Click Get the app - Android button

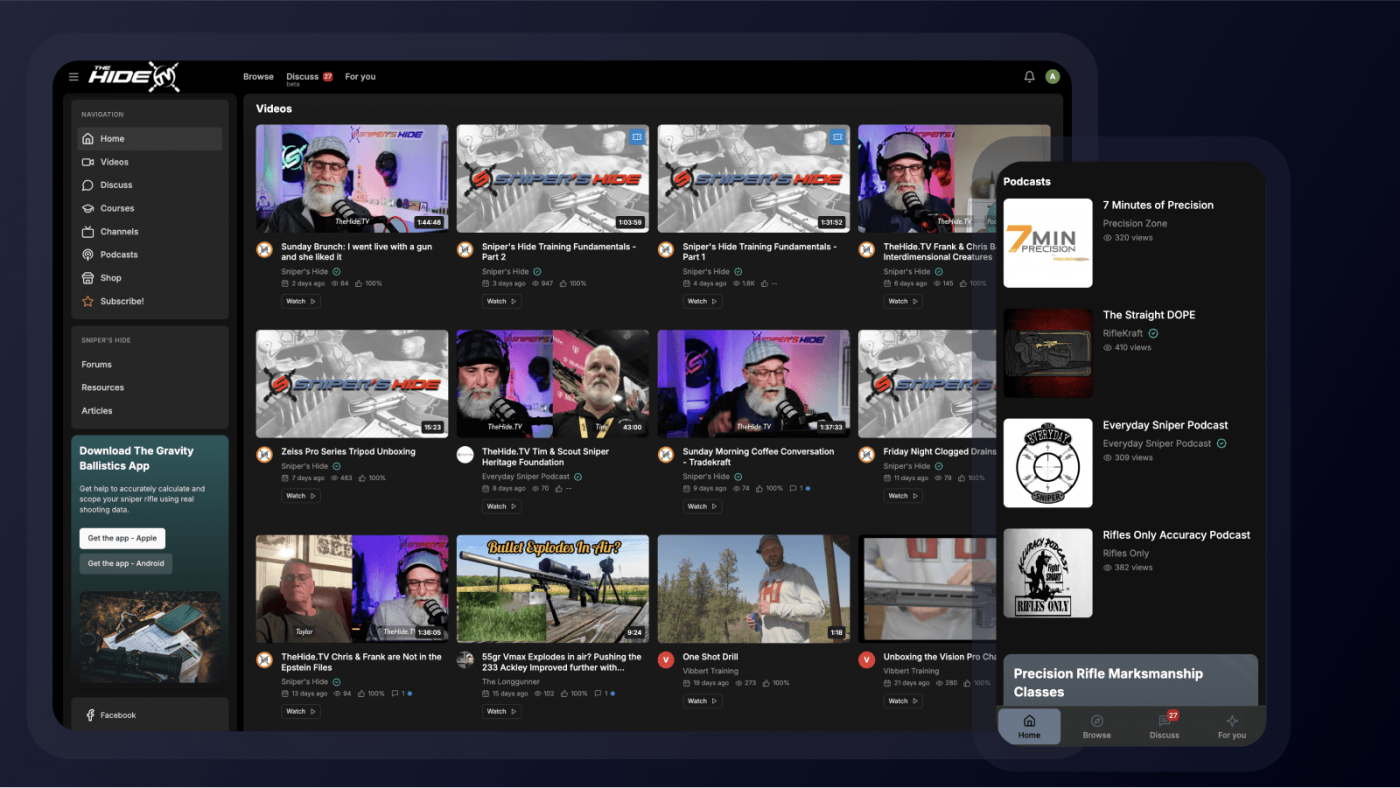pyautogui.click(x=126, y=564)
